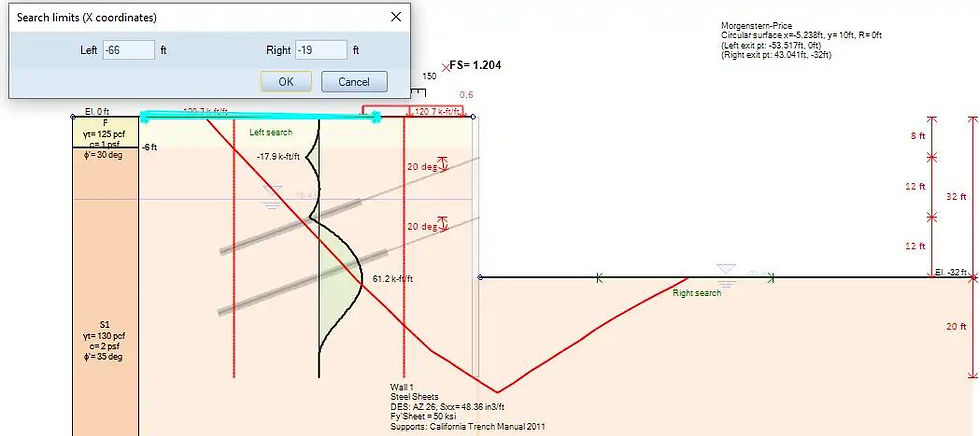Click the water table symbol left of wall

click(x=272, y=196)
